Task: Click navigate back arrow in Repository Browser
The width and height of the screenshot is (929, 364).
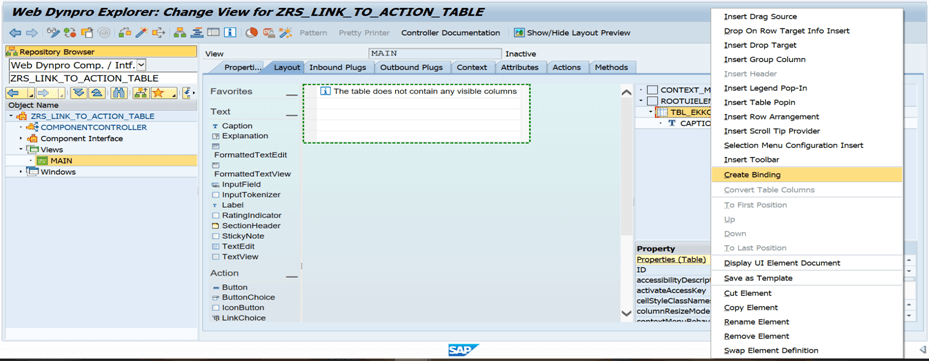Action: 12,93
